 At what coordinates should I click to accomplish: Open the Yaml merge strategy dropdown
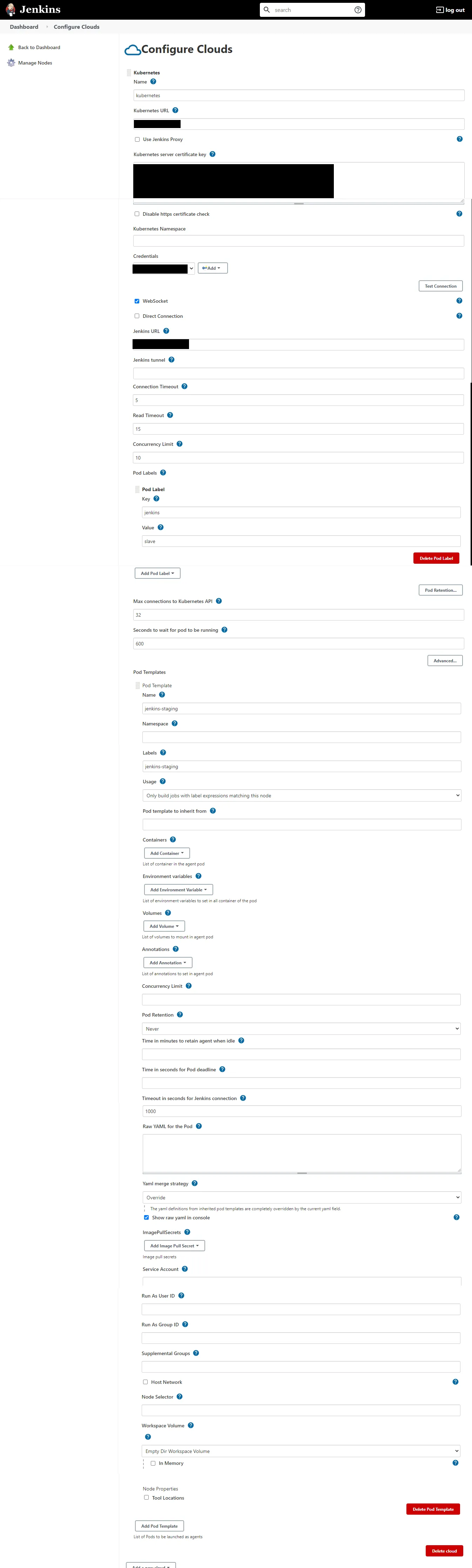pyautogui.click(x=302, y=1197)
